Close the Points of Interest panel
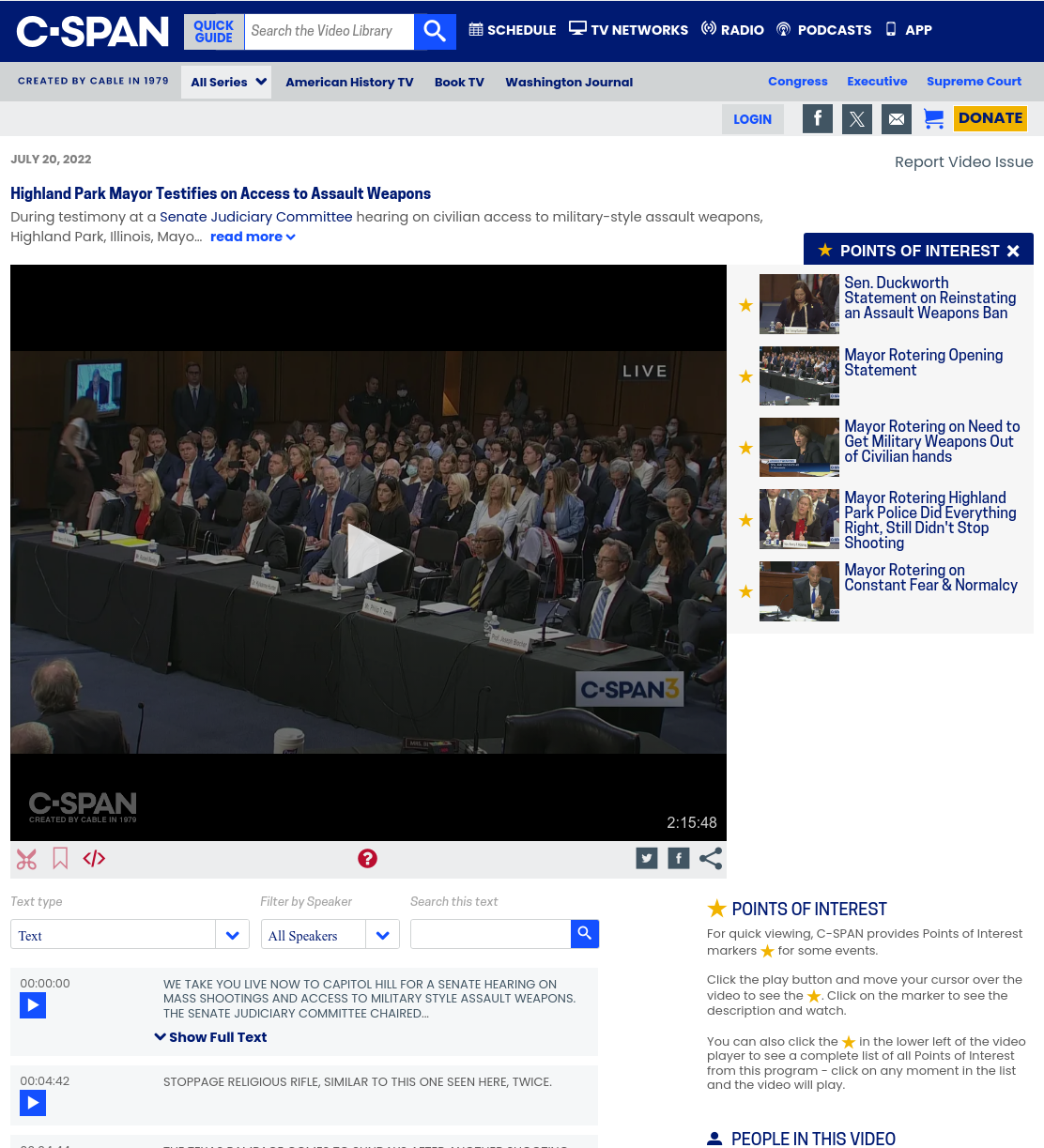 point(1013,251)
